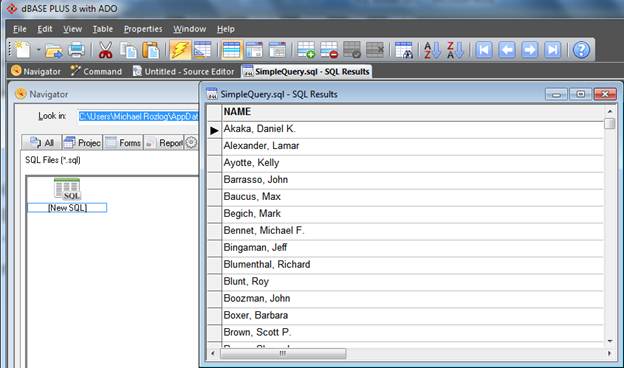Switch to the Command window tab
Screen dimensions: 624x368
(96, 71)
